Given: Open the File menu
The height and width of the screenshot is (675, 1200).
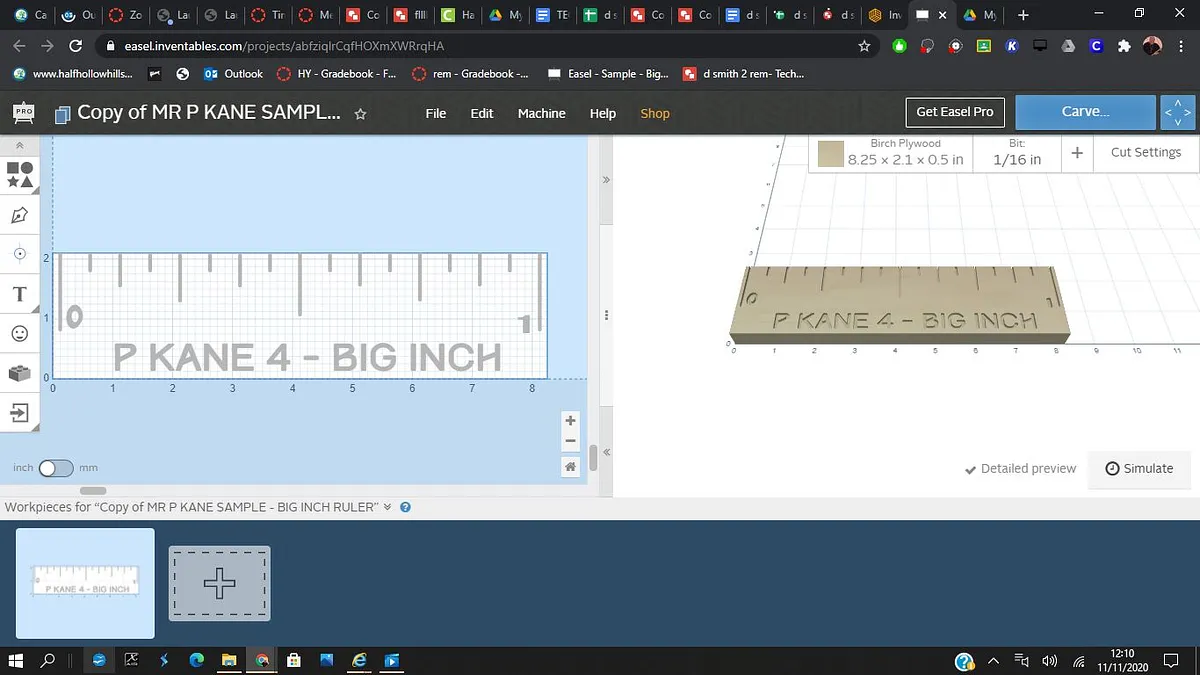Looking at the screenshot, I should coord(436,113).
